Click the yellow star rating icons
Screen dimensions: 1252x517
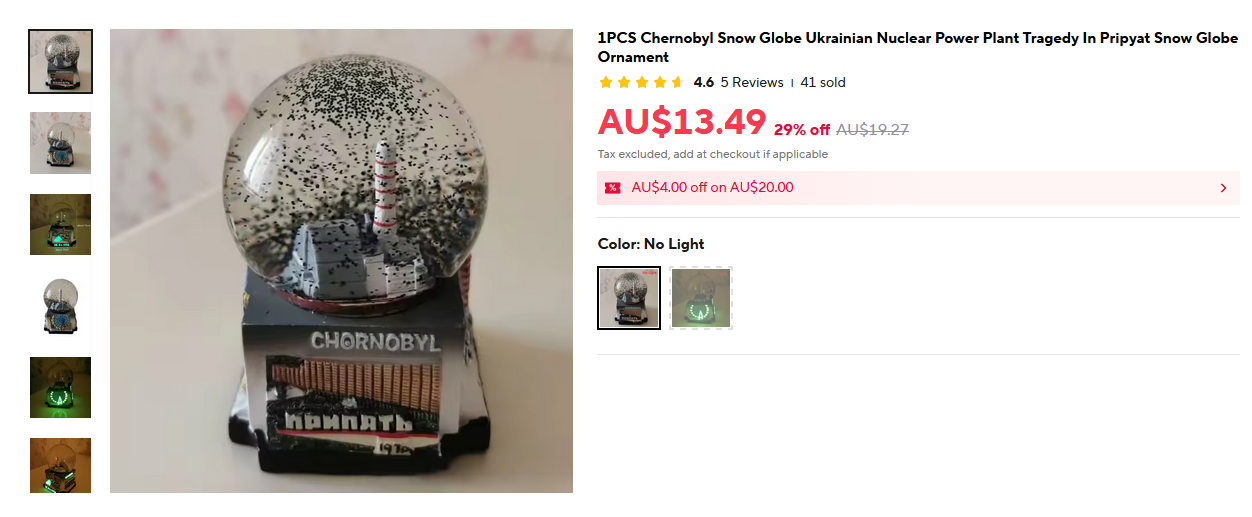(x=641, y=82)
